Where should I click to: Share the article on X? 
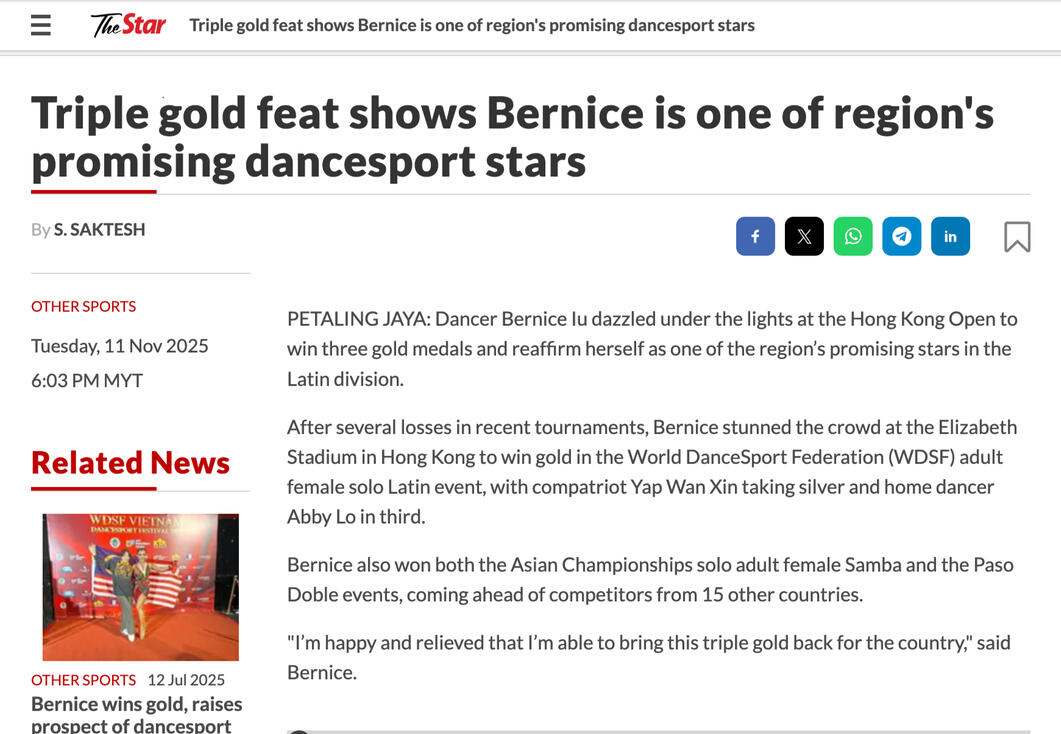click(804, 236)
